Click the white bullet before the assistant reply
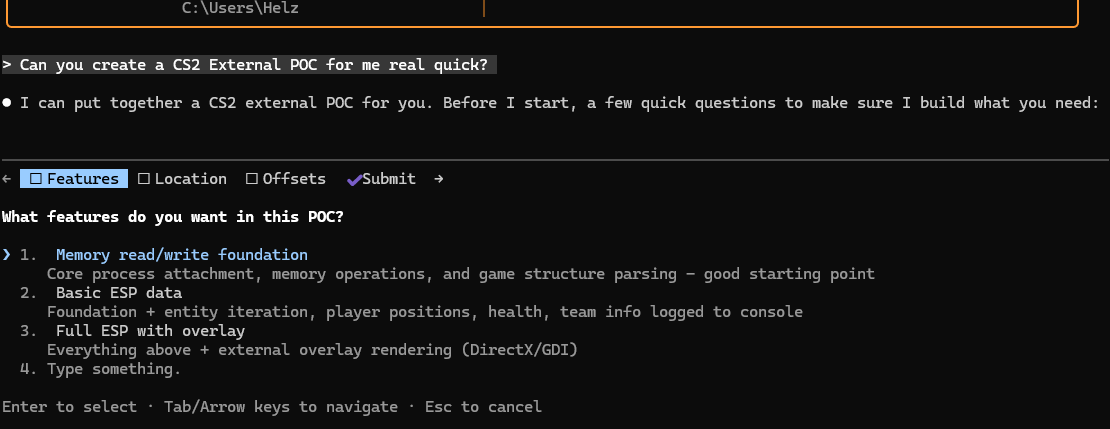This screenshot has width=1110, height=429. pos(7,103)
